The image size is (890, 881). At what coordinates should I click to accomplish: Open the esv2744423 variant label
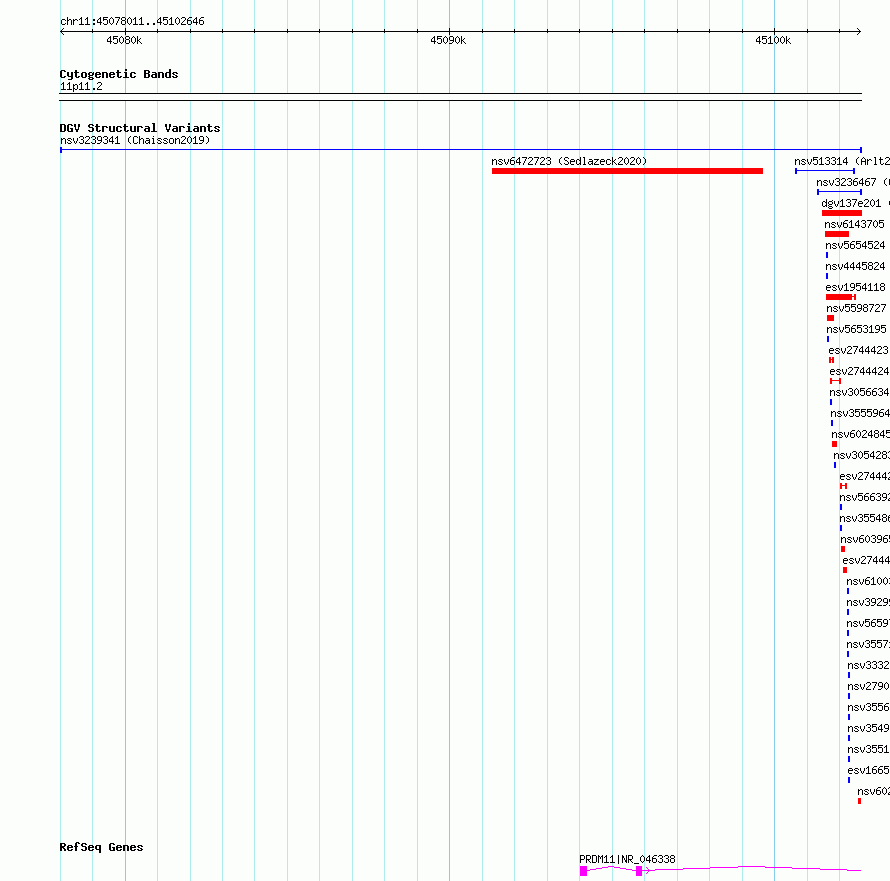click(858, 350)
